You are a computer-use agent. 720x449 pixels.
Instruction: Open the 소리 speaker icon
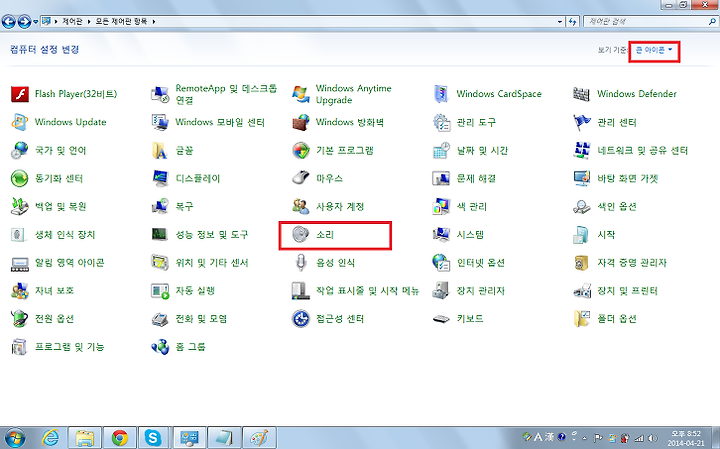tap(301, 235)
